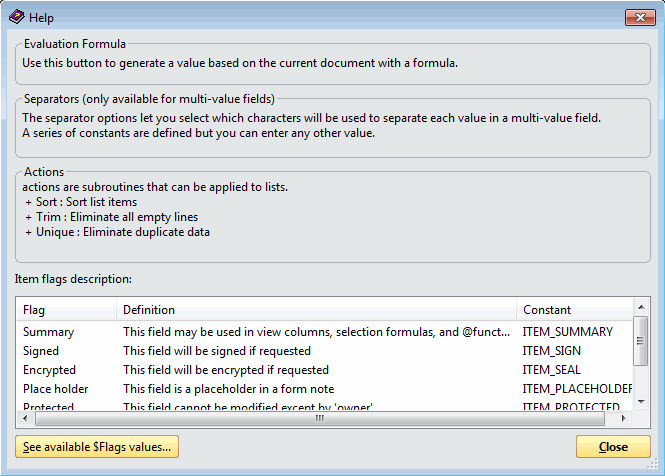Click the horizontal scrollbar right arrow

[626, 419]
